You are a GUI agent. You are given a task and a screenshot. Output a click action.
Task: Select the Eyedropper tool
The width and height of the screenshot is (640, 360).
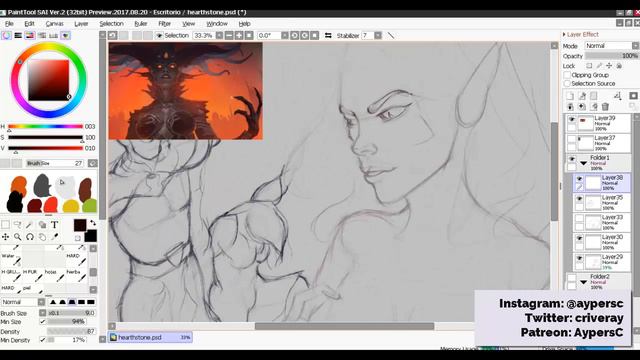(x=54, y=237)
